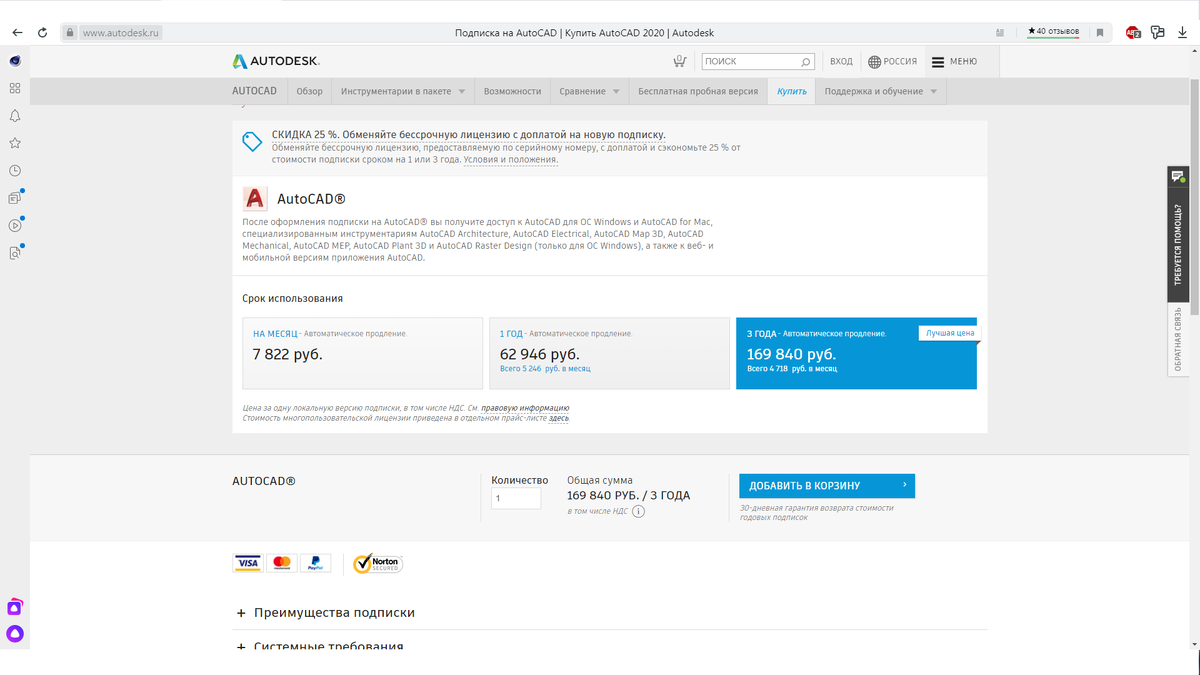
Task: Select the 3 ГОДА 169 840 руб. plan
Action: click(x=856, y=353)
